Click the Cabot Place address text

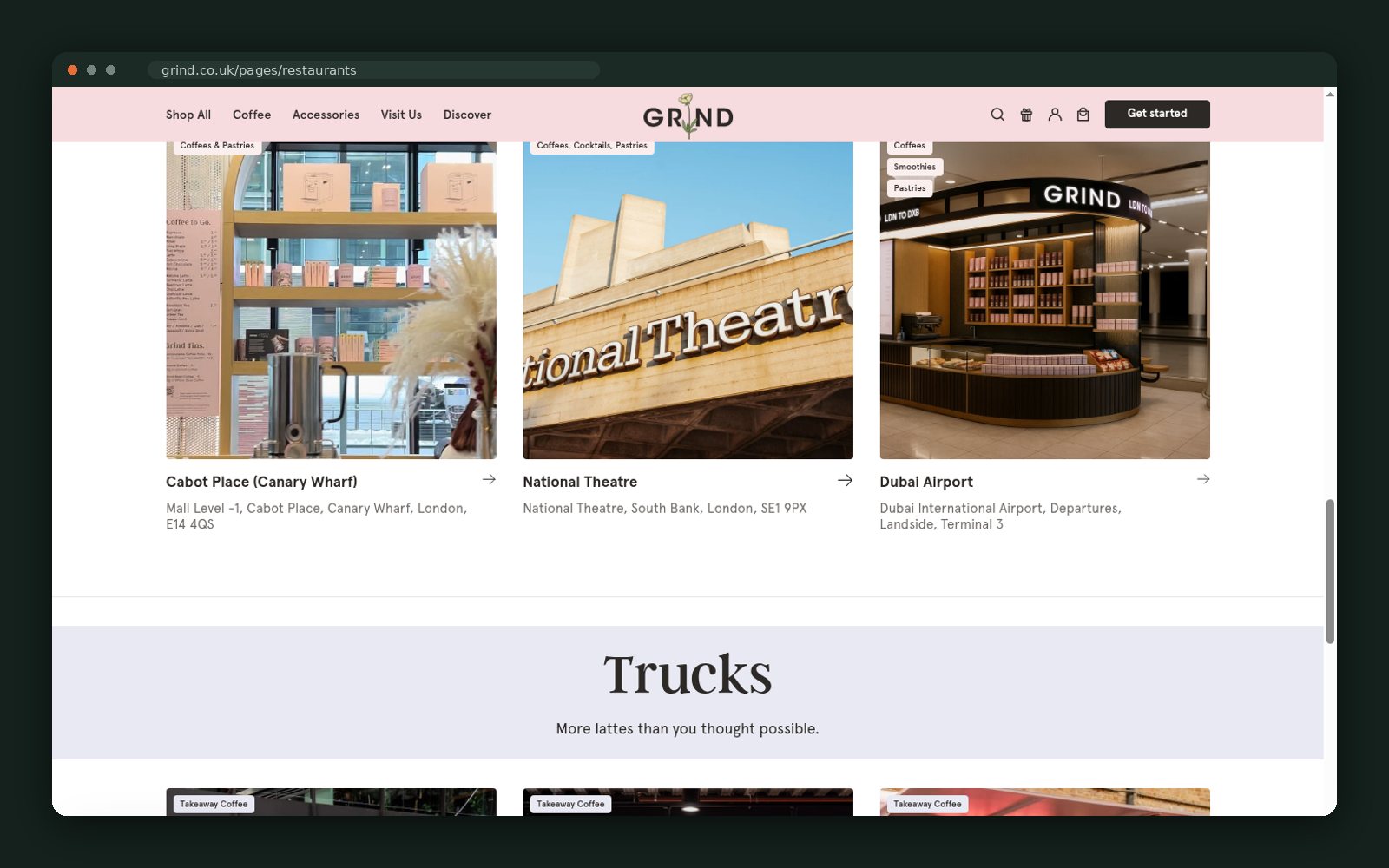pyautogui.click(x=317, y=516)
